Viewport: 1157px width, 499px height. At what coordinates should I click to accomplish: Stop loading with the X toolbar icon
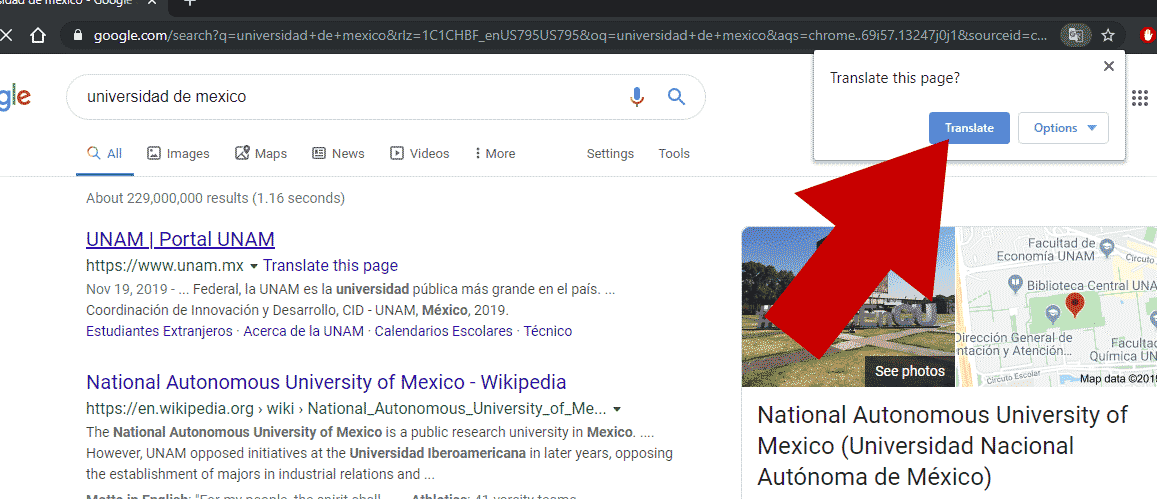pos(5,35)
